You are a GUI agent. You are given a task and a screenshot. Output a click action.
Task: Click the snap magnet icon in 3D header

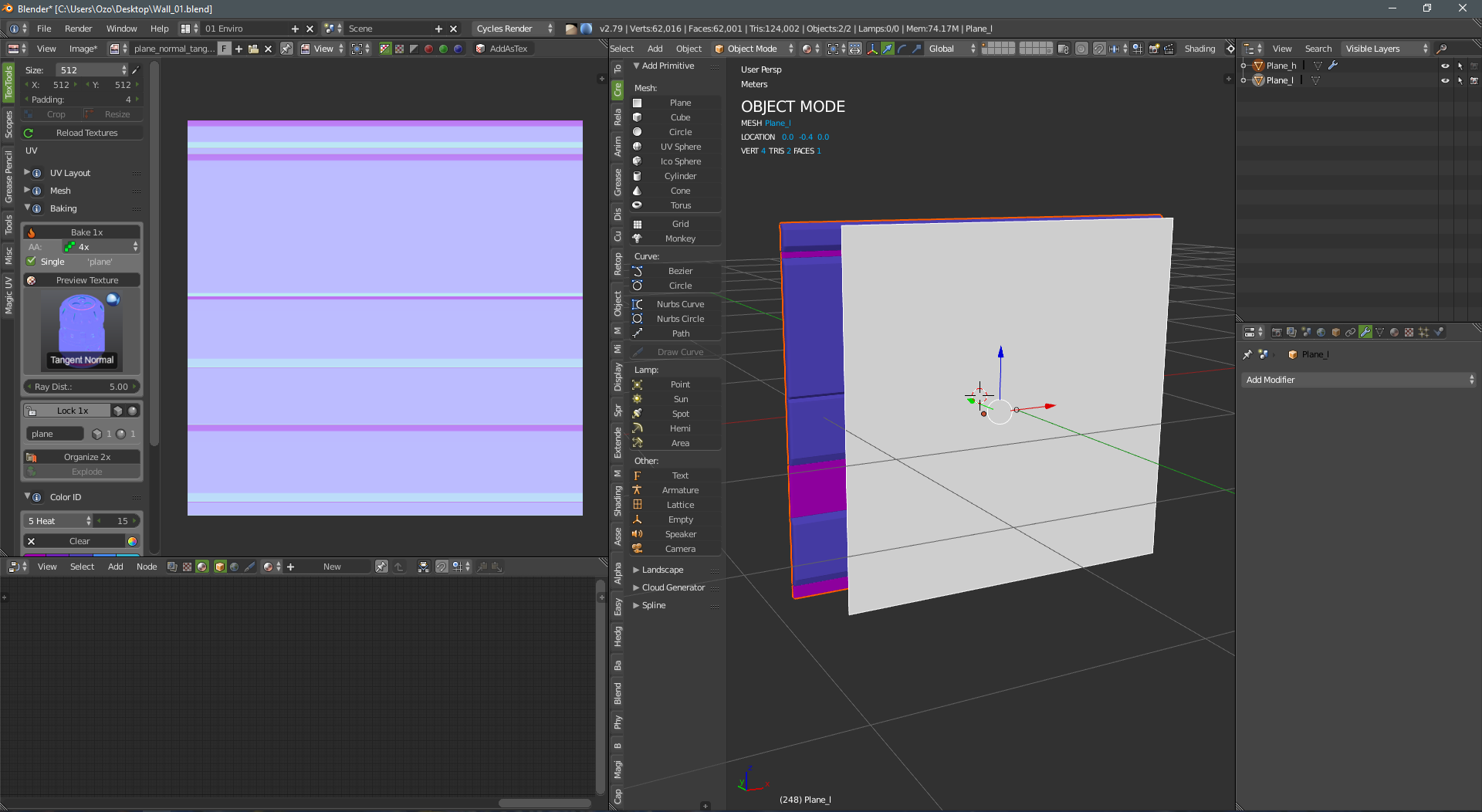pyautogui.click(x=1099, y=49)
